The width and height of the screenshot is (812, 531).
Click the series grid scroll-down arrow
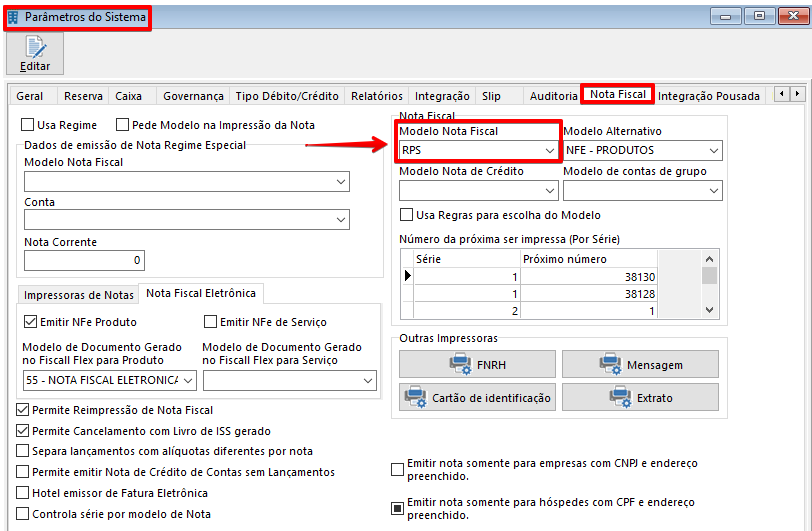(x=709, y=310)
